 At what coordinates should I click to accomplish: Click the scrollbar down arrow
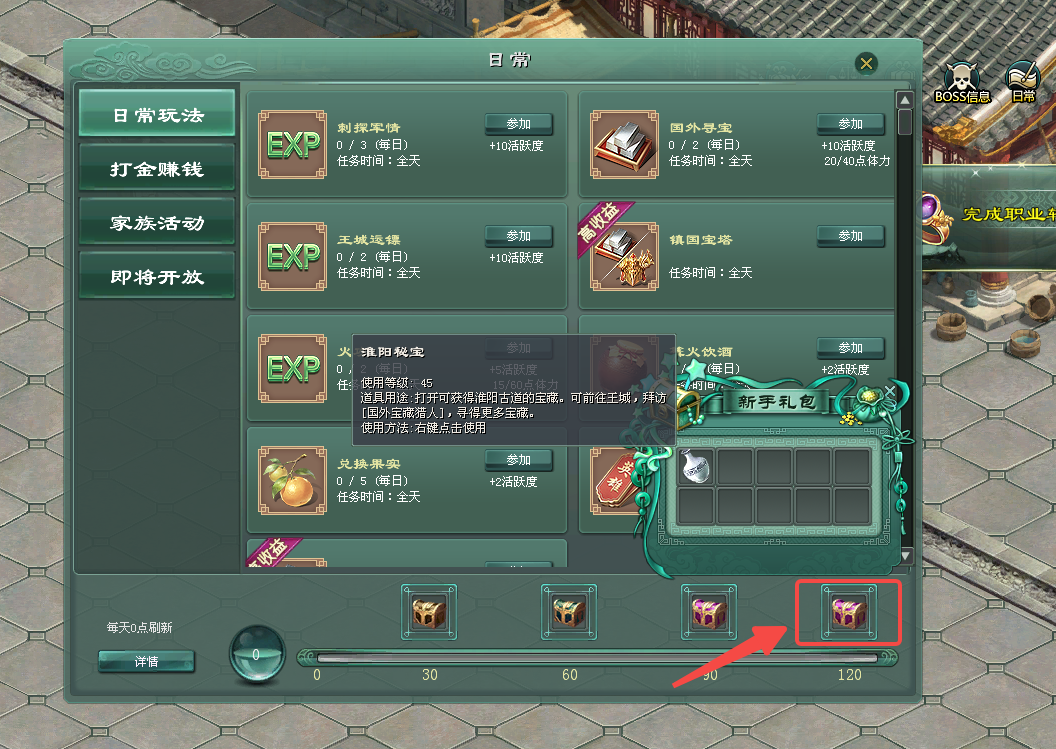click(905, 556)
